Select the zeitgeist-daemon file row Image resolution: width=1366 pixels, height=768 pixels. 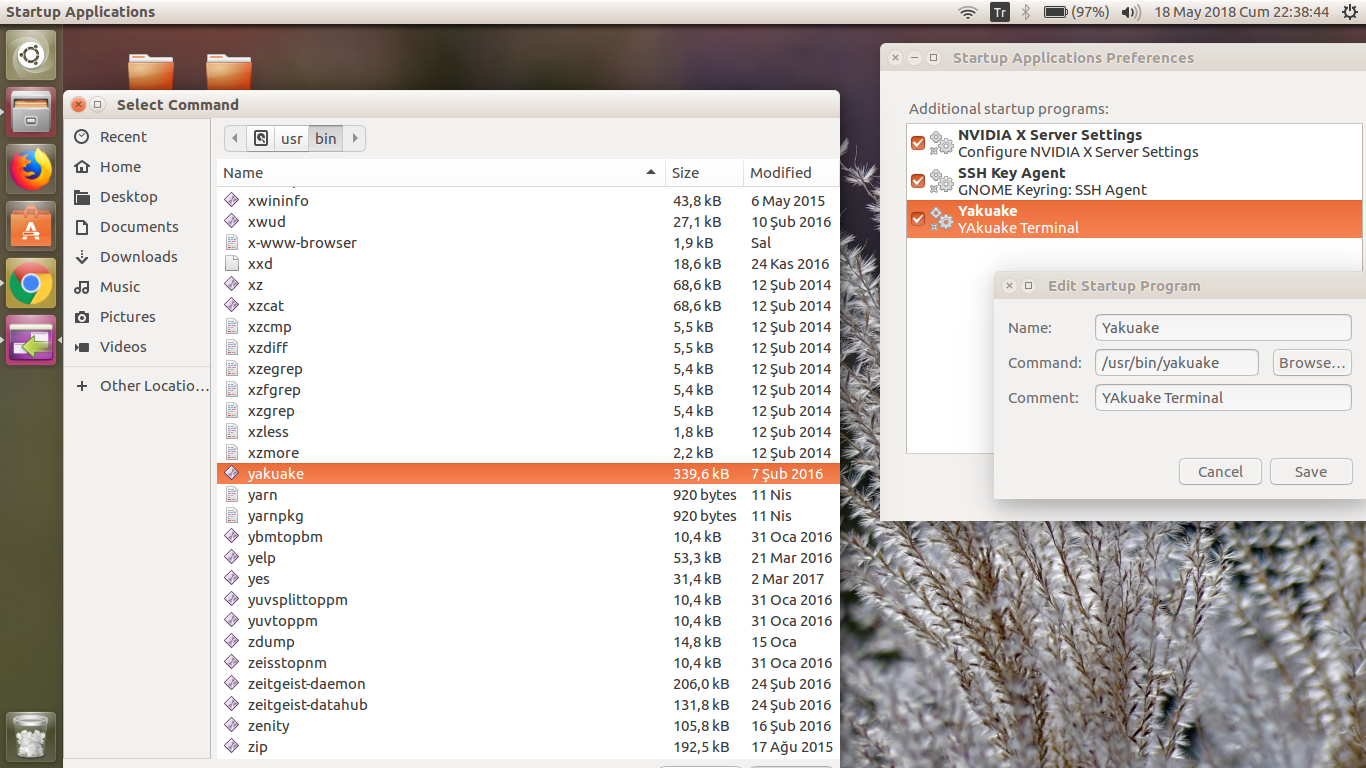pyautogui.click(x=527, y=684)
